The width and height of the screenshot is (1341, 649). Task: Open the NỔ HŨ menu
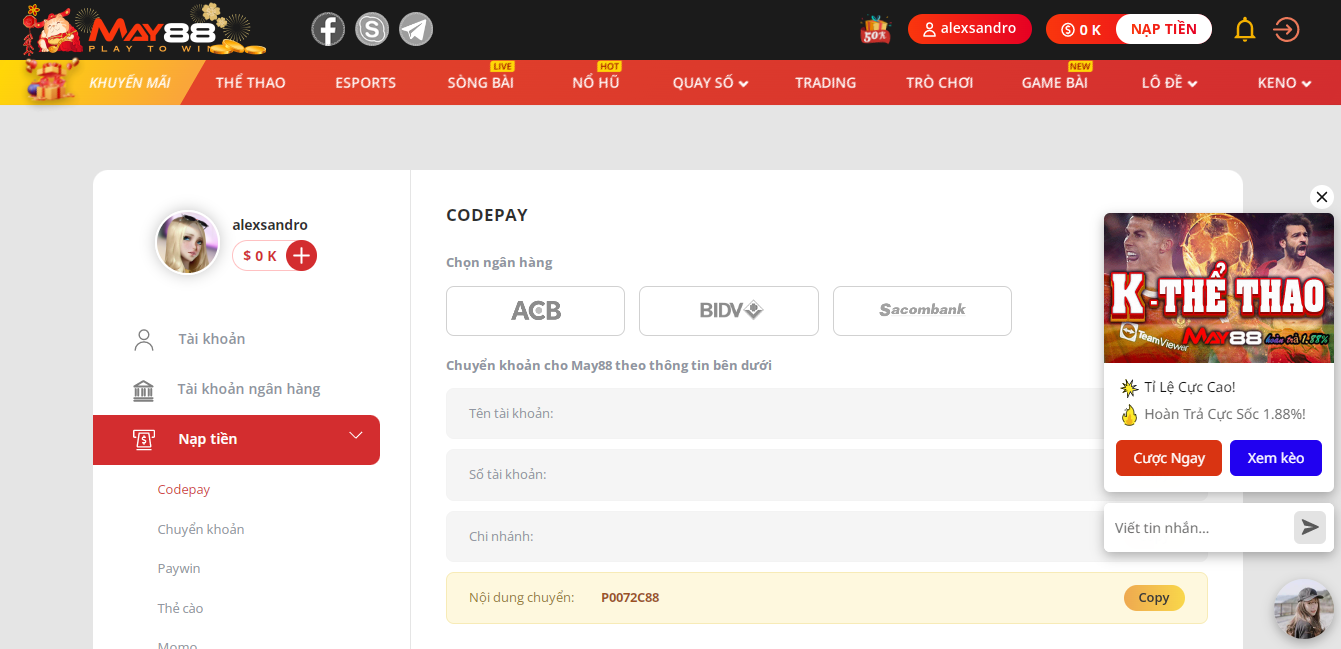tap(596, 83)
